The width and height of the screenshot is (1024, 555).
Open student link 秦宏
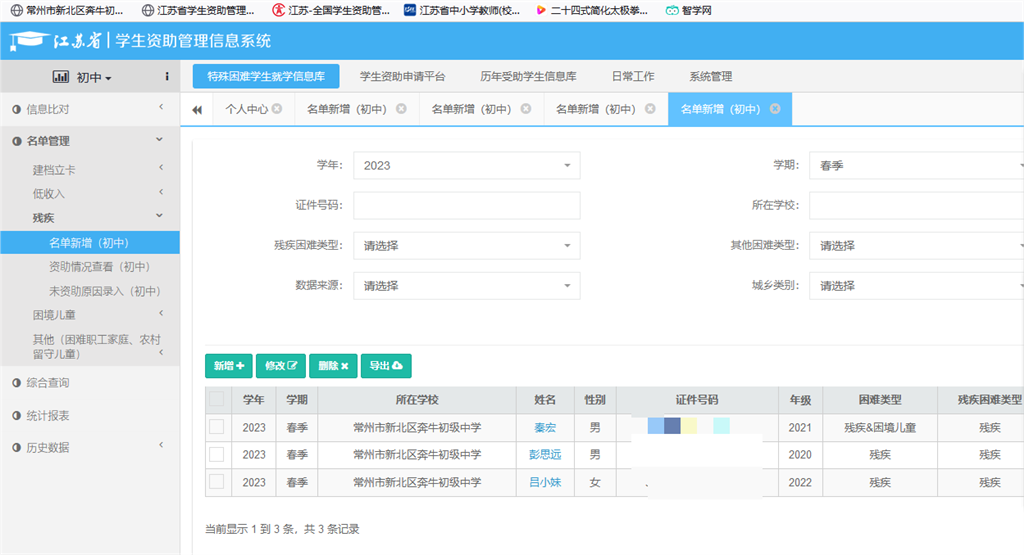(545, 428)
